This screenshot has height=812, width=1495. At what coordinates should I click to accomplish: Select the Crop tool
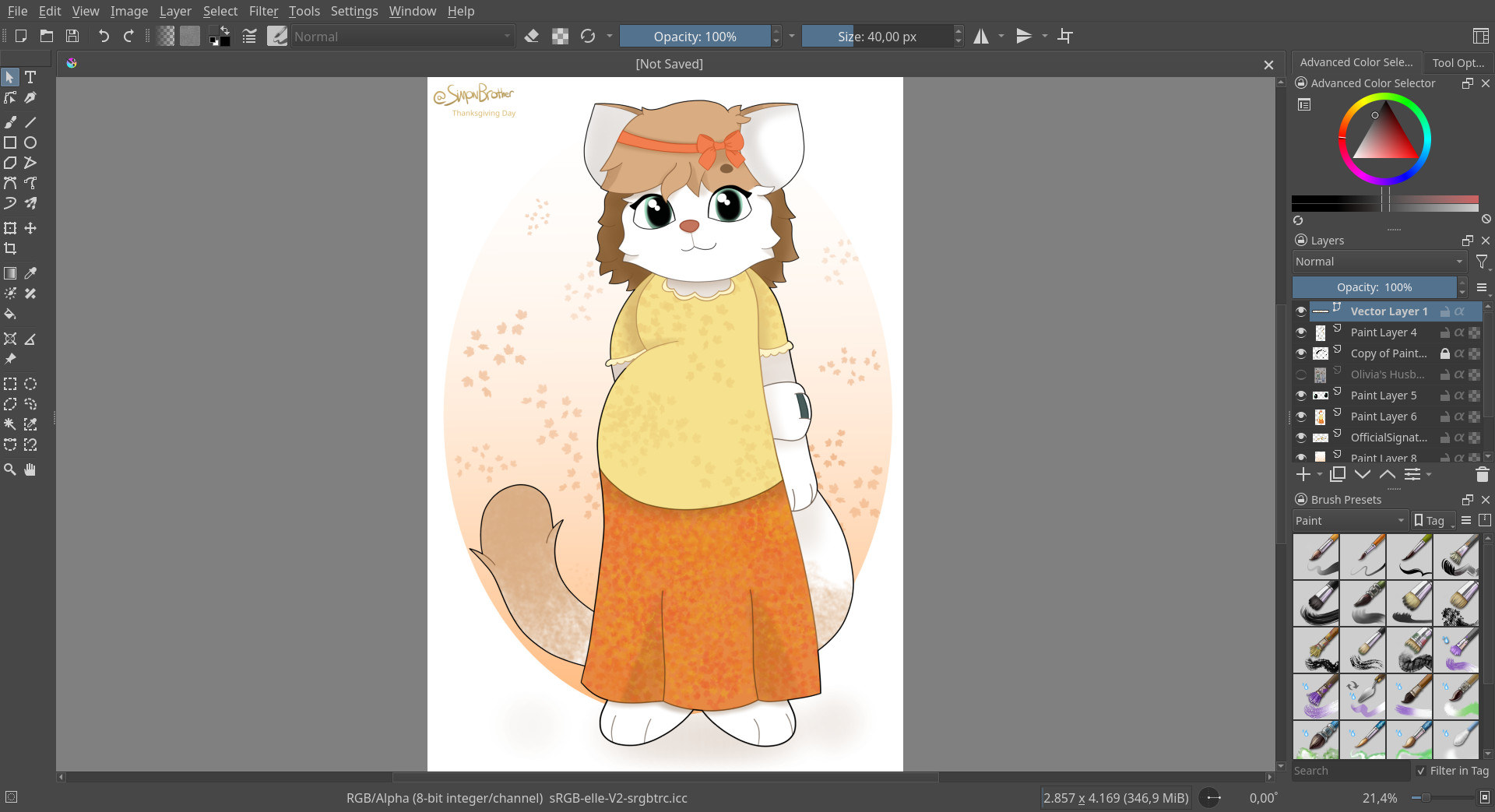[x=10, y=248]
